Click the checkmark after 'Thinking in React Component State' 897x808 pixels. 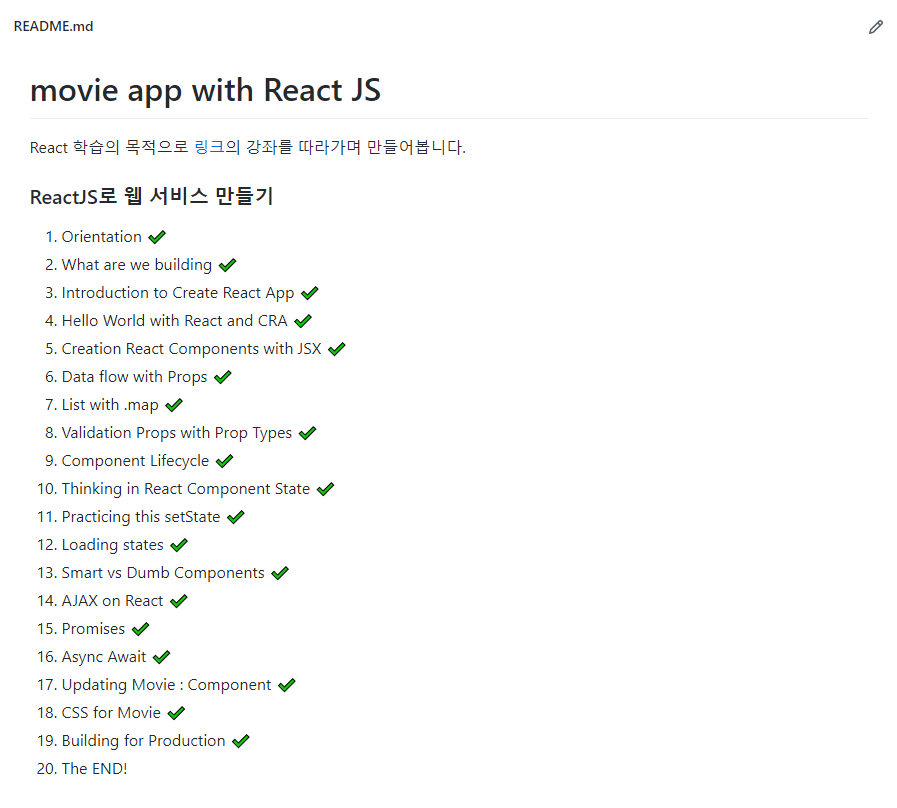pos(325,489)
